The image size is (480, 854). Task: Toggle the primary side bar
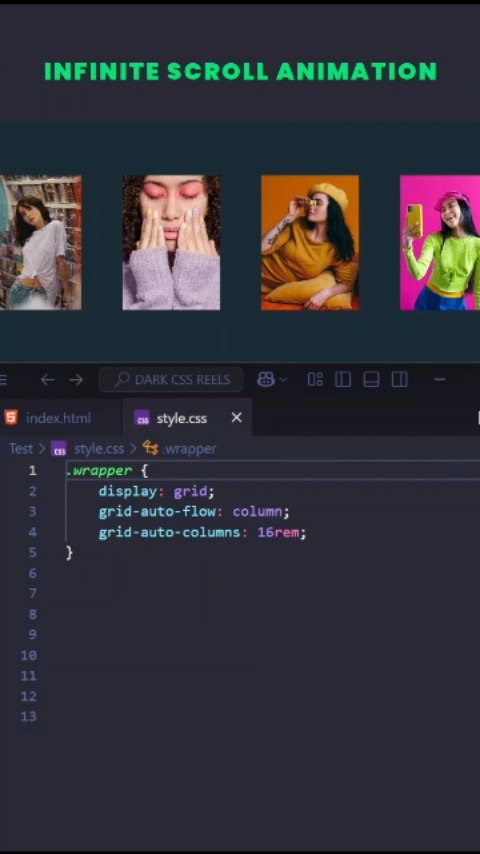[343, 379]
